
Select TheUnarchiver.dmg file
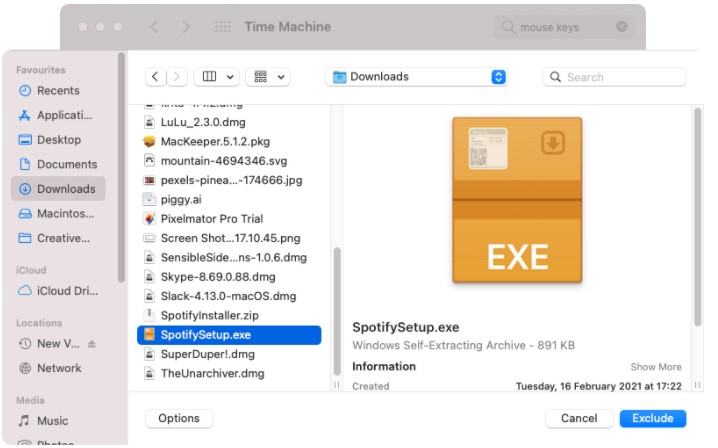coord(229,373)
